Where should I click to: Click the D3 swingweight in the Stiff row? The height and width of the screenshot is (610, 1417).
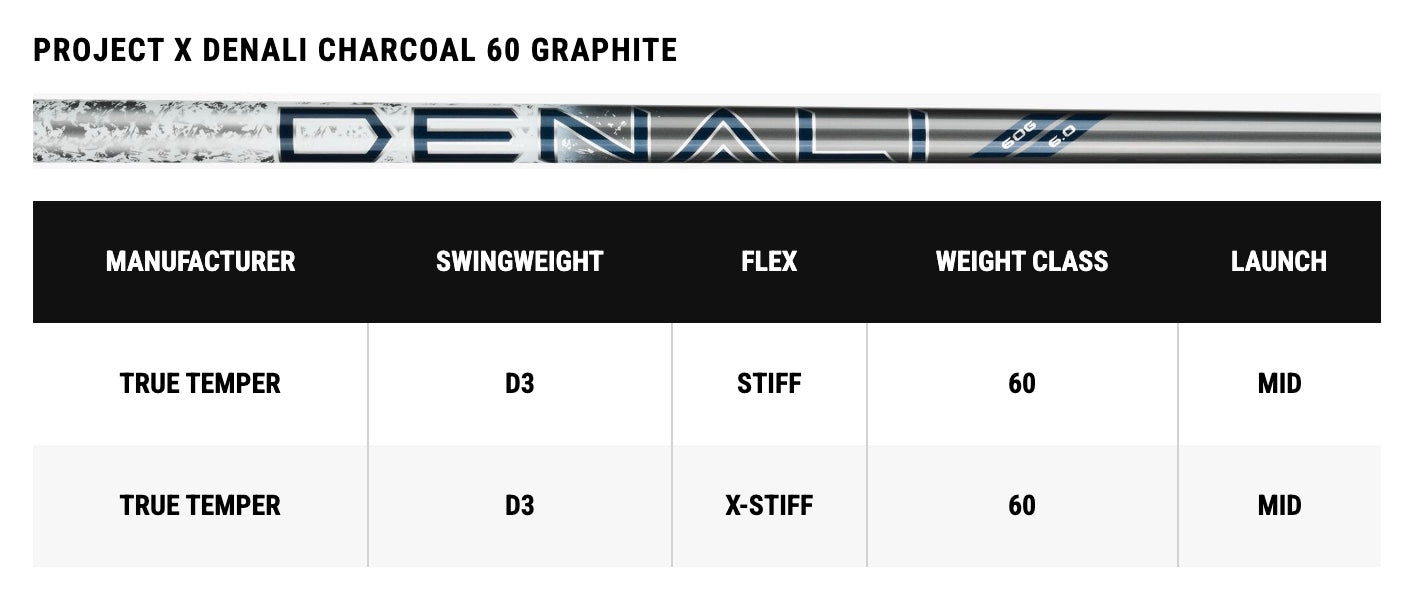[519, 384]
